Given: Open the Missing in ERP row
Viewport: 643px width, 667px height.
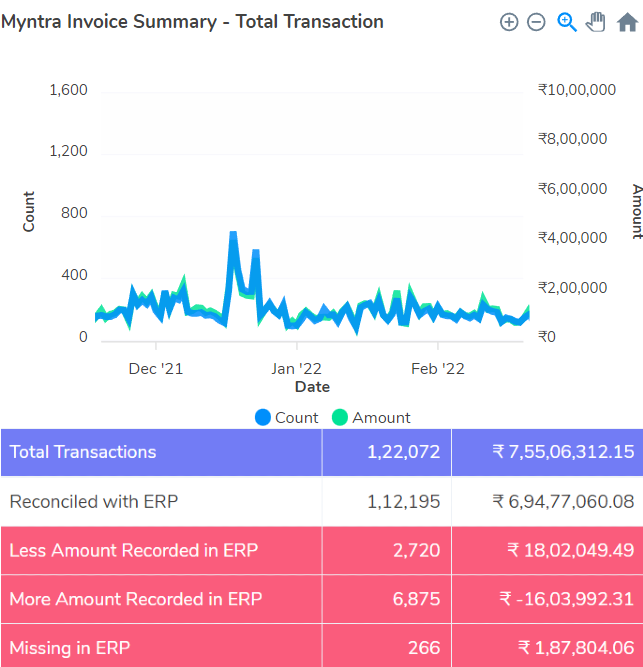Looking at the screenshot, I should click(322, 646).
